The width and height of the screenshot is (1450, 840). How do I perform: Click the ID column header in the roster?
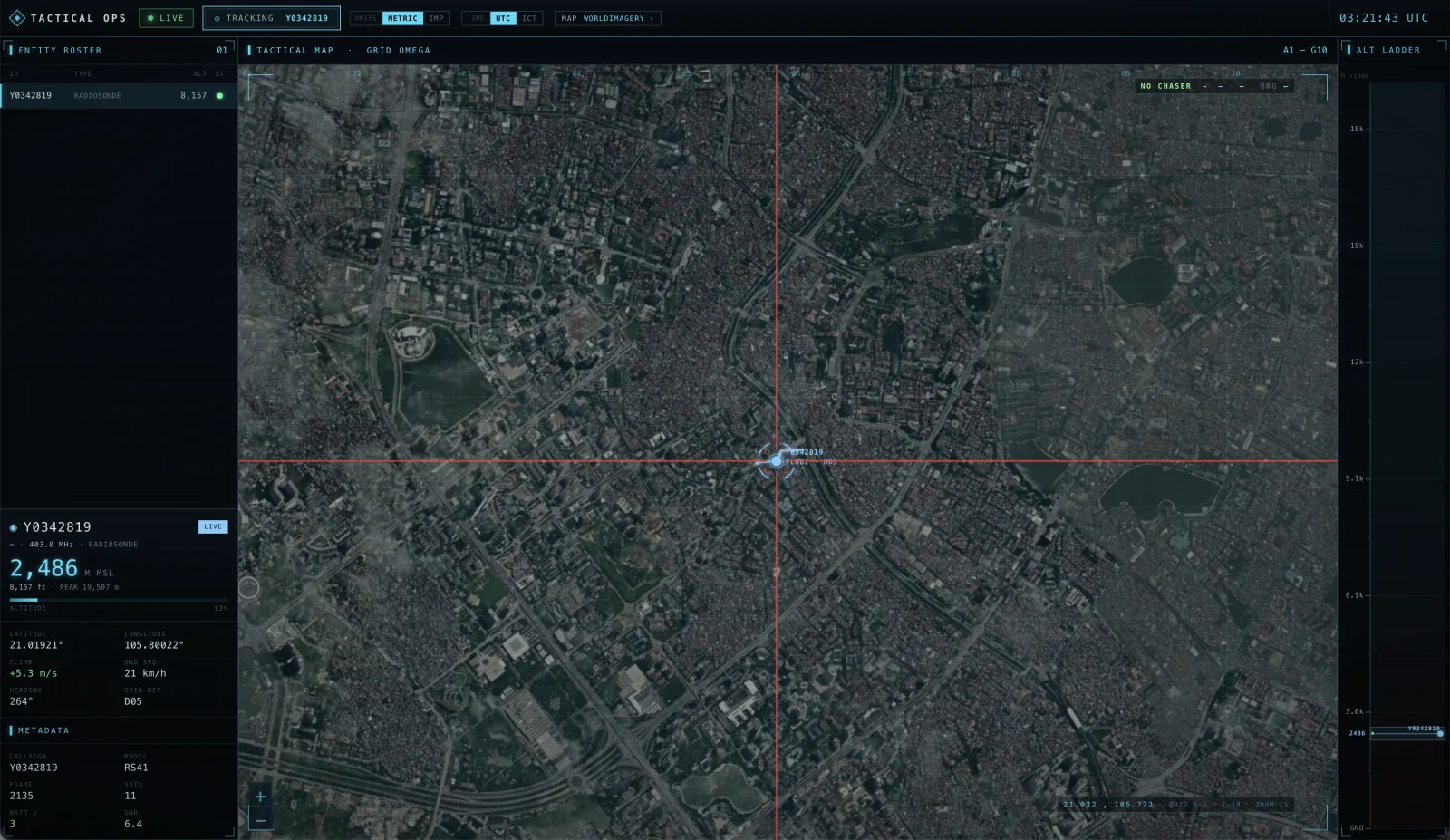(x=14, y=73)
